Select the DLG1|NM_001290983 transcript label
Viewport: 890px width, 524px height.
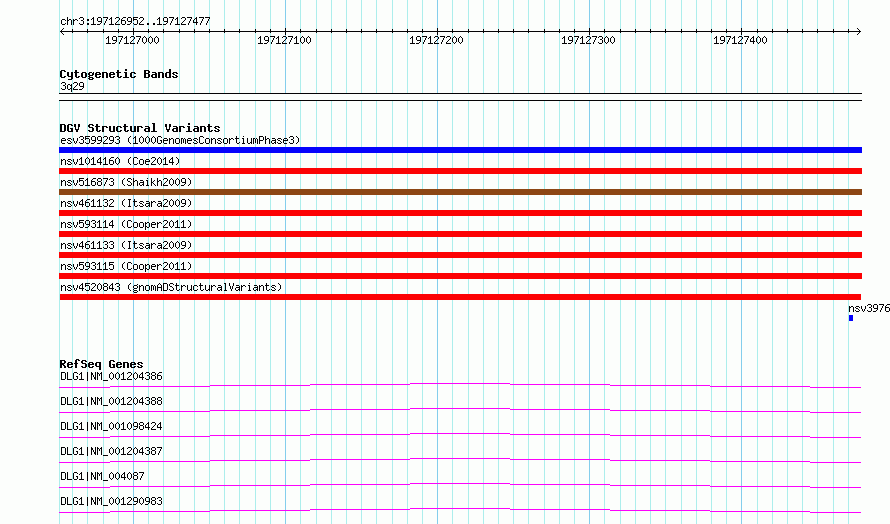111,501
